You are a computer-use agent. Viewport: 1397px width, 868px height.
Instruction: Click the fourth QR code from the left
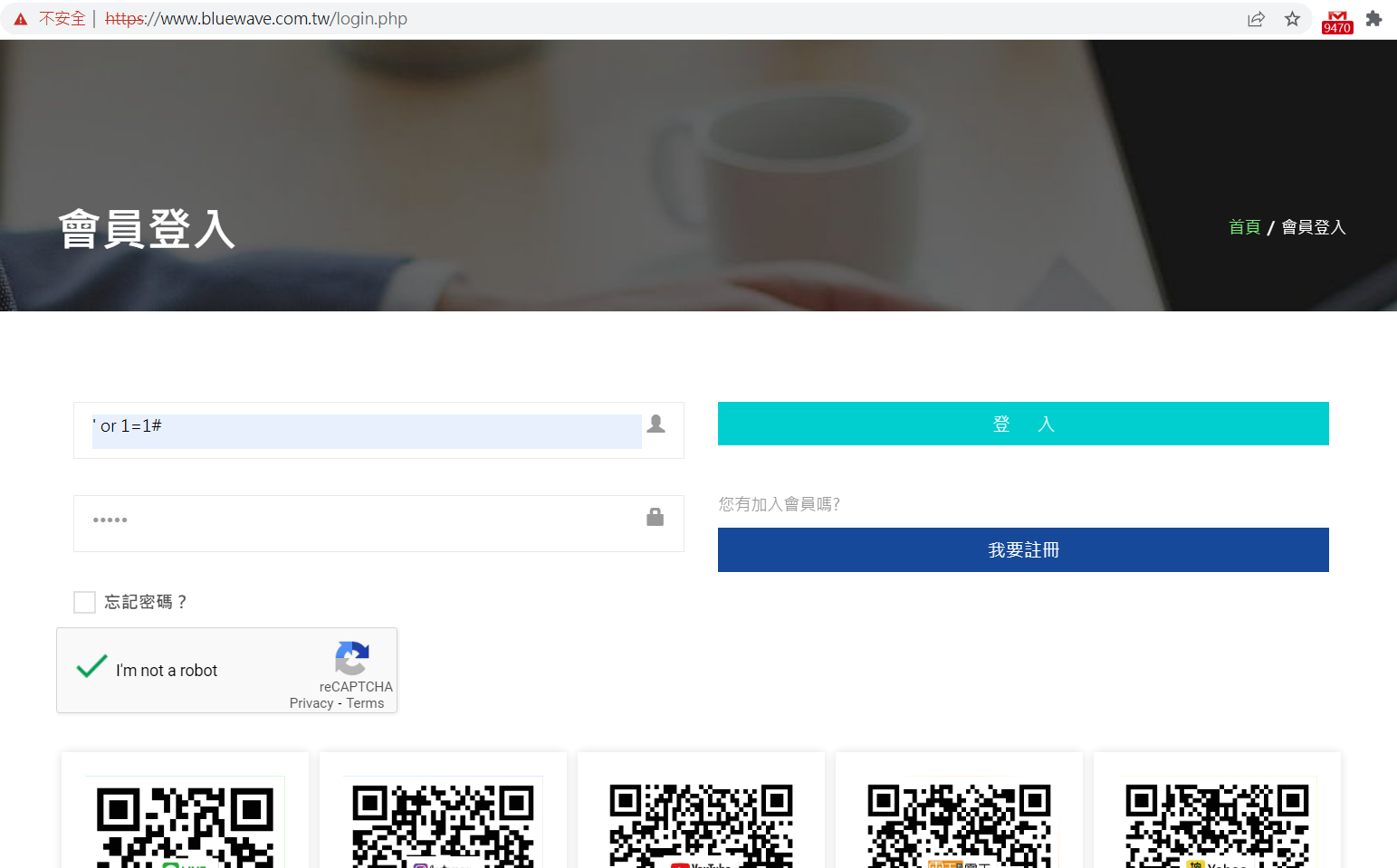959,824
